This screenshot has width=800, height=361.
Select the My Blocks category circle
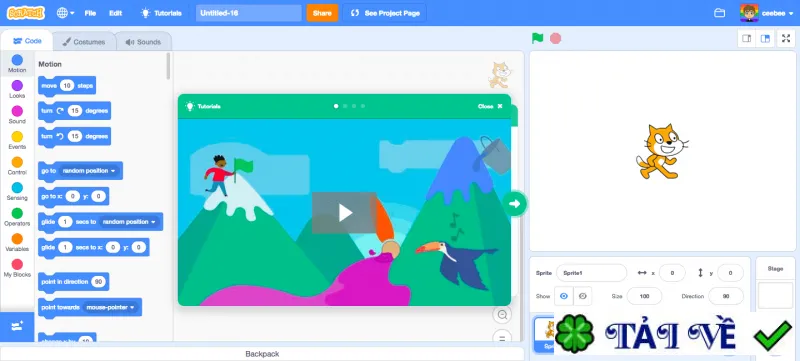17,264
